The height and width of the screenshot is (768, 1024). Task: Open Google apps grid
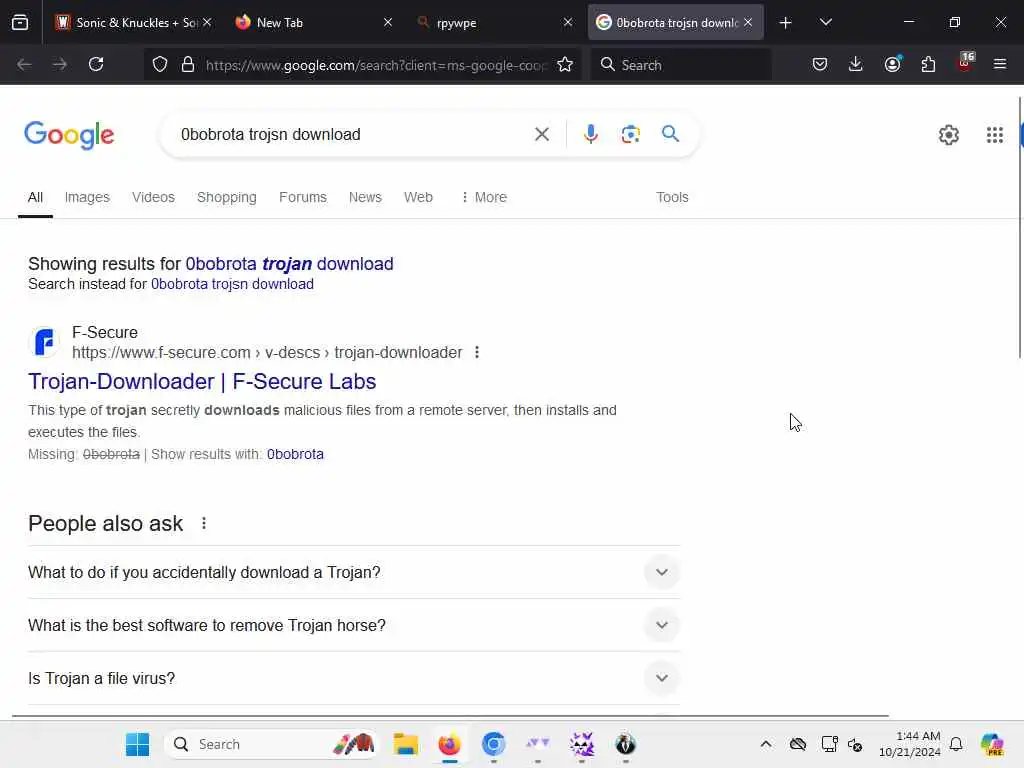pos(995,135)
